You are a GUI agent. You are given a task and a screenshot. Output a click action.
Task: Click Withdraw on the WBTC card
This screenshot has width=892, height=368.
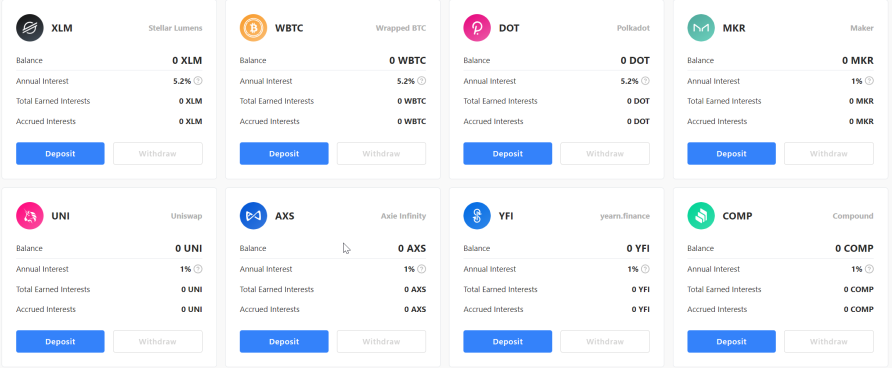coord(381,154)
